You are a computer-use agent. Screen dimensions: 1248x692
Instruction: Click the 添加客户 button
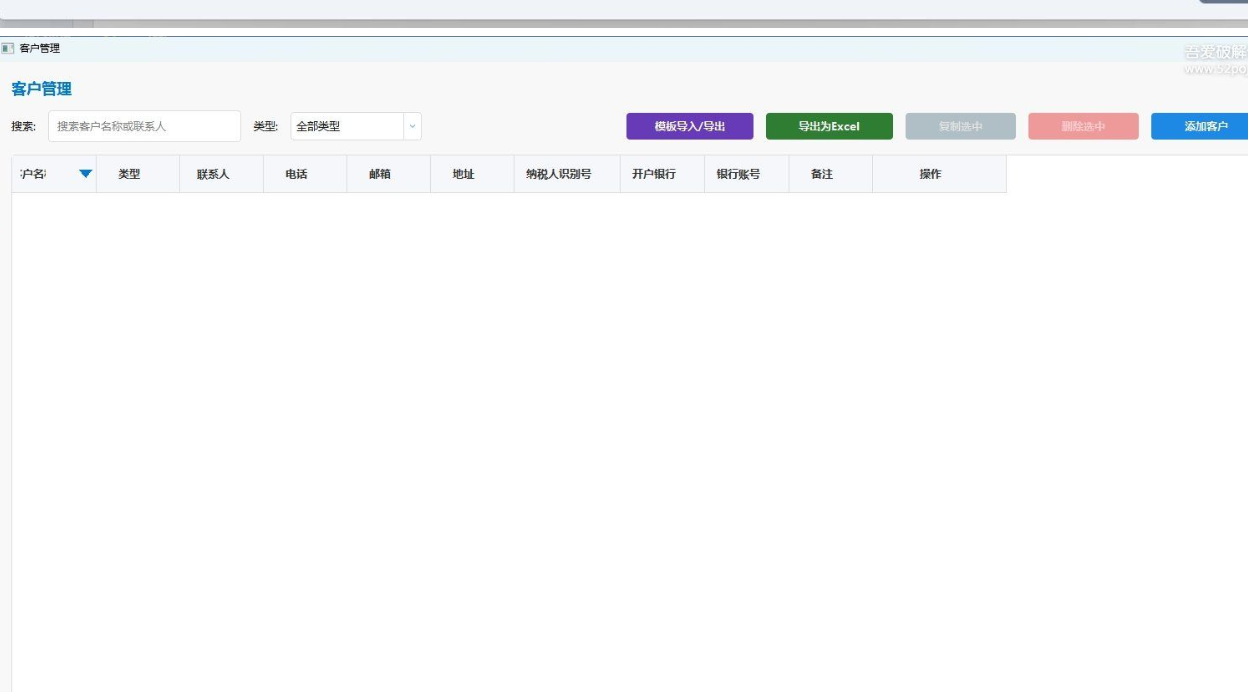1200,126
